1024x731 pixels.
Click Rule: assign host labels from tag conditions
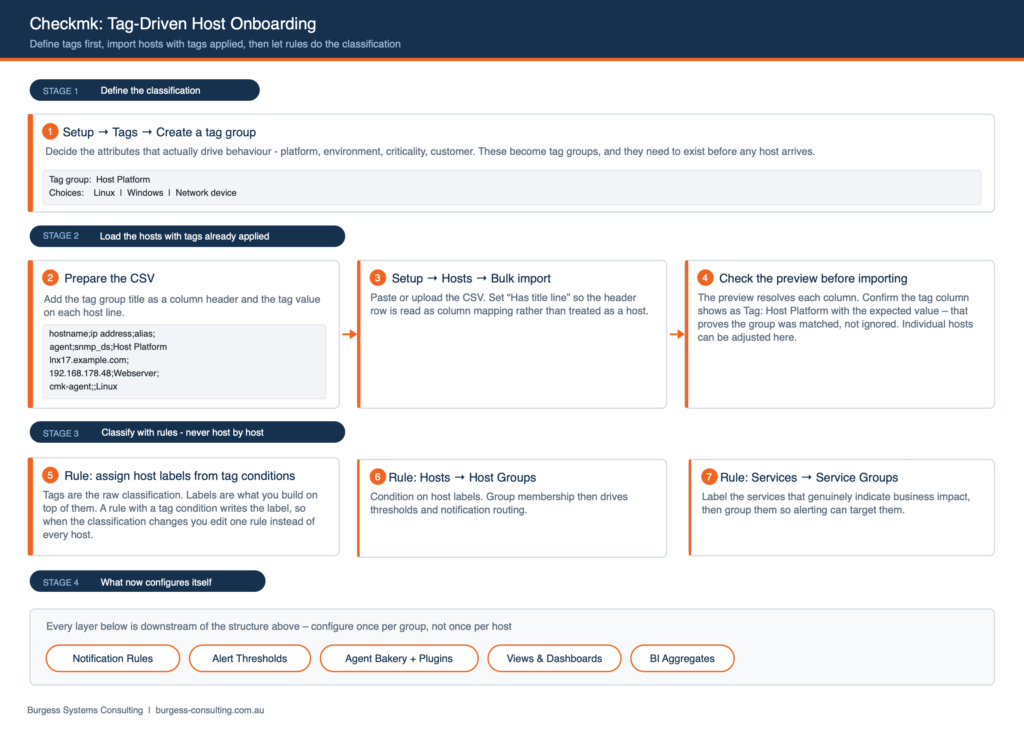(x=180, y=476)
